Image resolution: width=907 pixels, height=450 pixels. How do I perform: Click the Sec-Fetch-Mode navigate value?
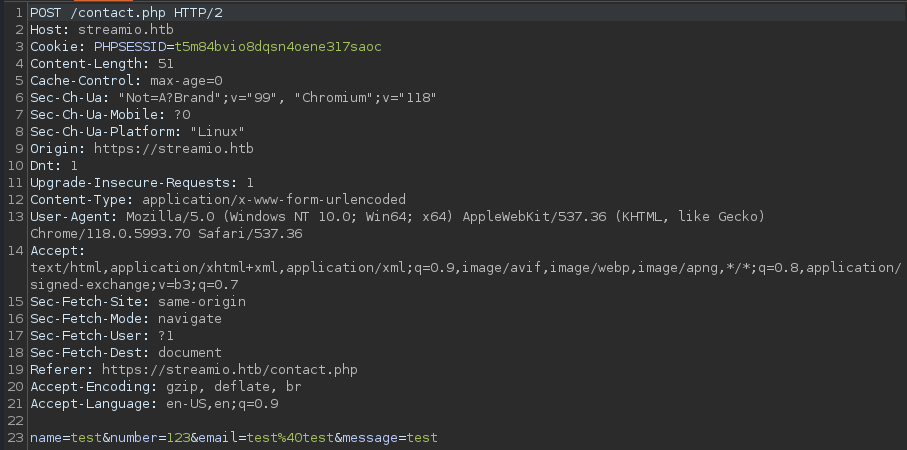point(190,319)
